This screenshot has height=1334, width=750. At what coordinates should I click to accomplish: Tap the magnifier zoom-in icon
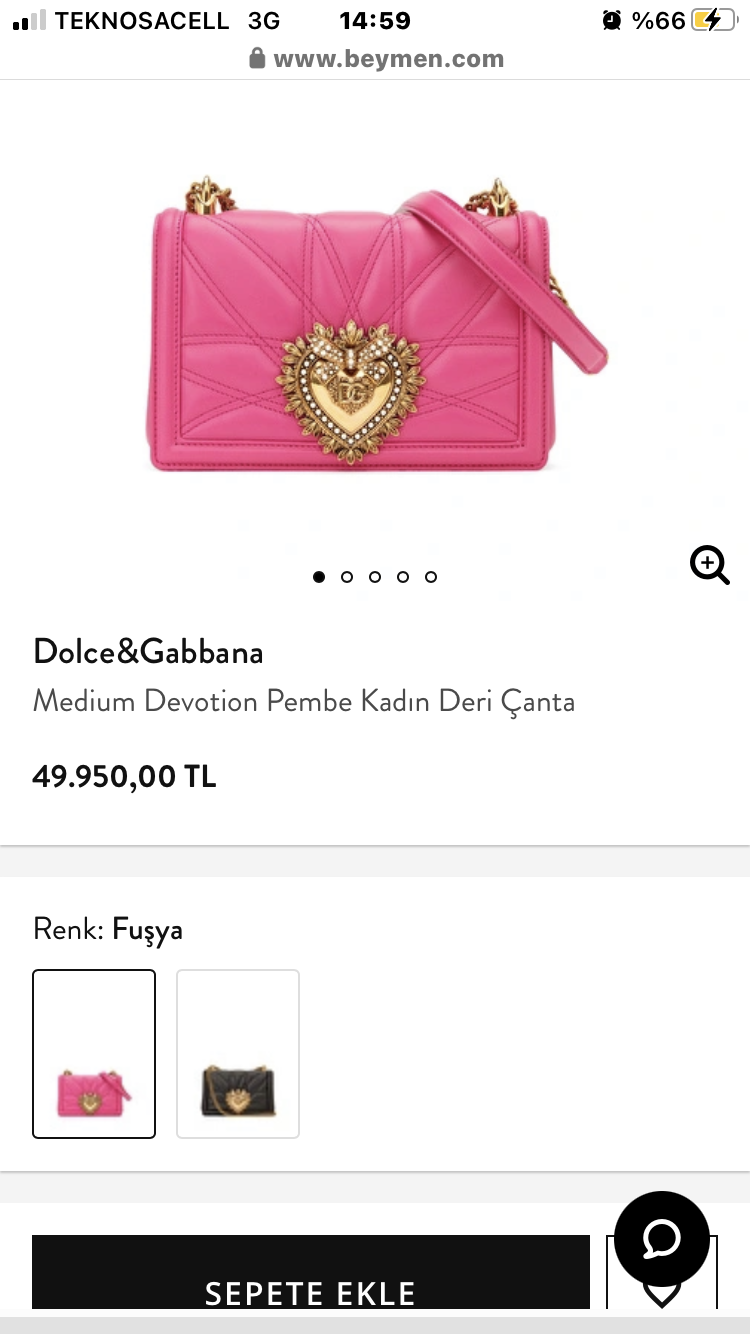[710, 565]
